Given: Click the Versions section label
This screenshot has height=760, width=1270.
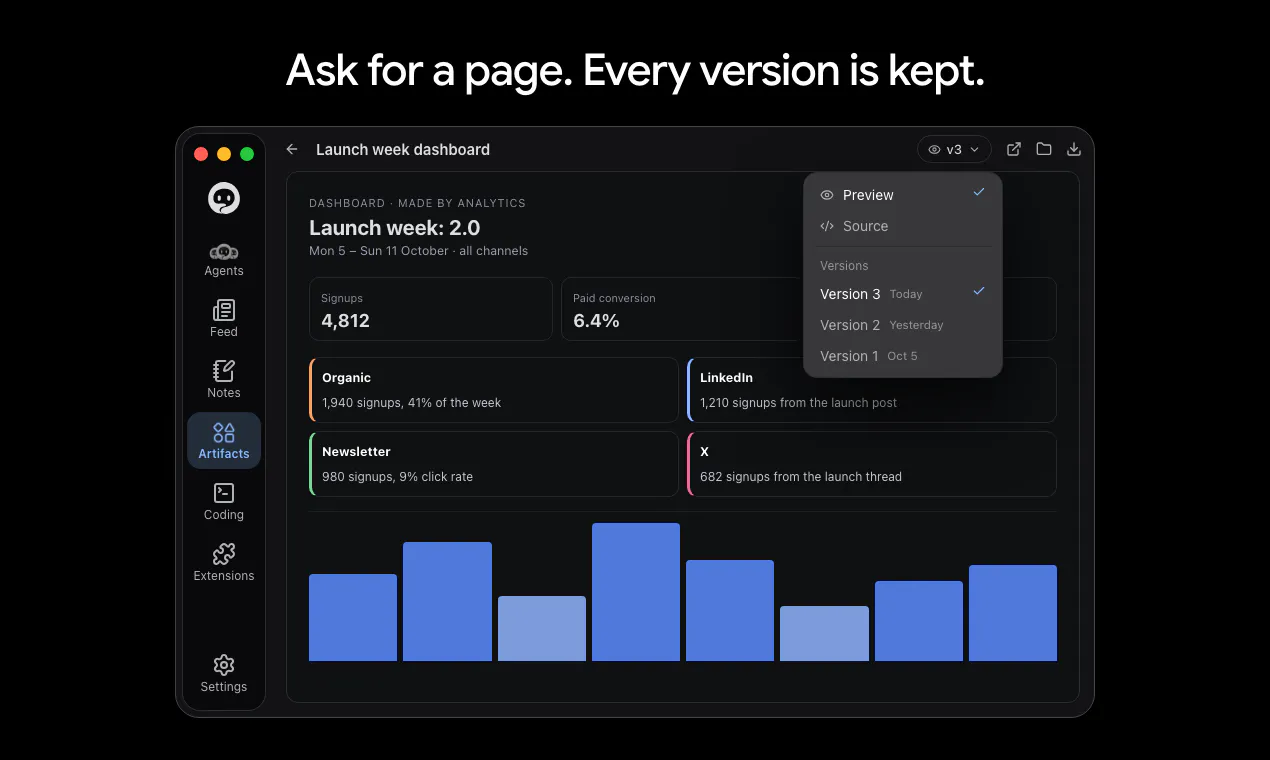Looking at the screenshot, I should tap(844, 266).
